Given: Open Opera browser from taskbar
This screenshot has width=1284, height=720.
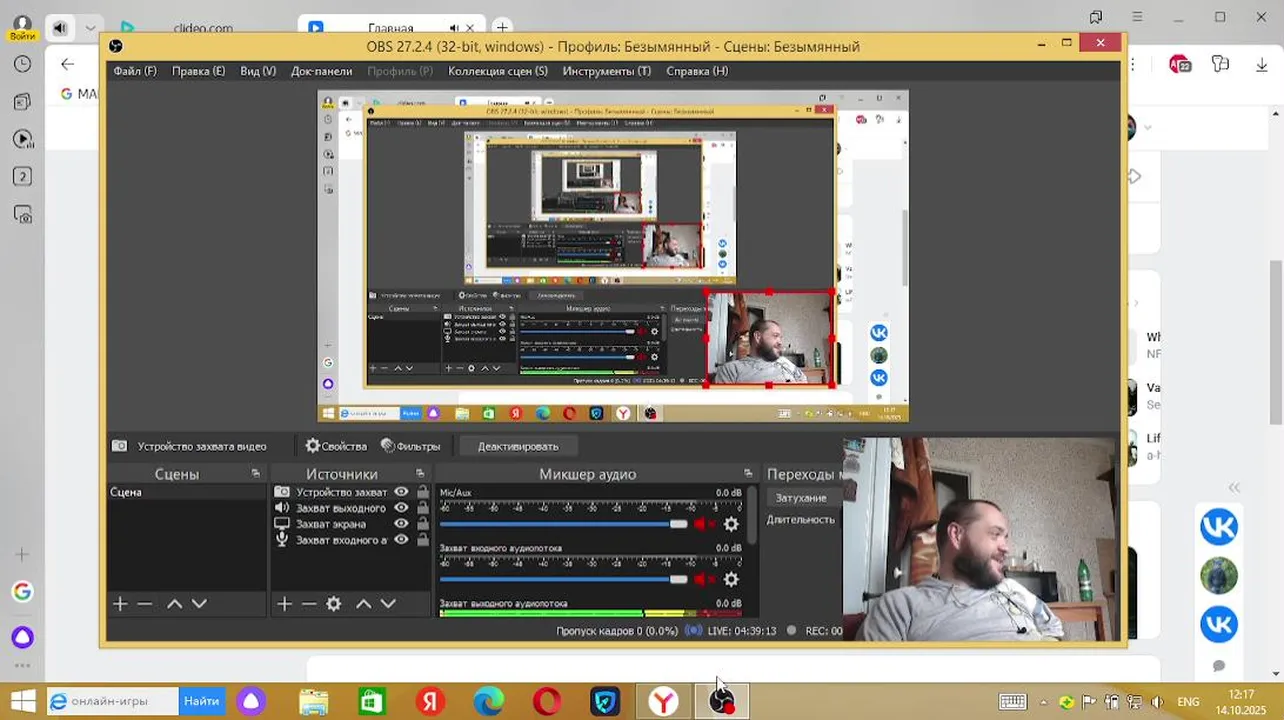Looking at the screenshot, I should [546, 701].
